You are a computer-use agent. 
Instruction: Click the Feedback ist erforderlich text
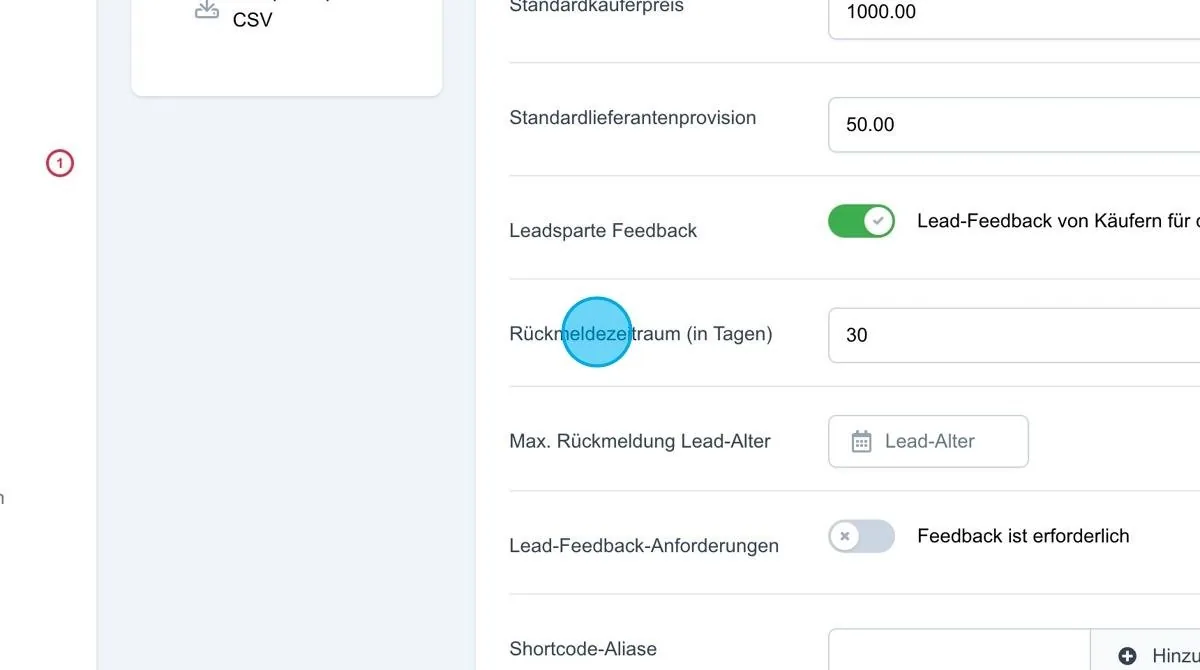pos(1023,536)
